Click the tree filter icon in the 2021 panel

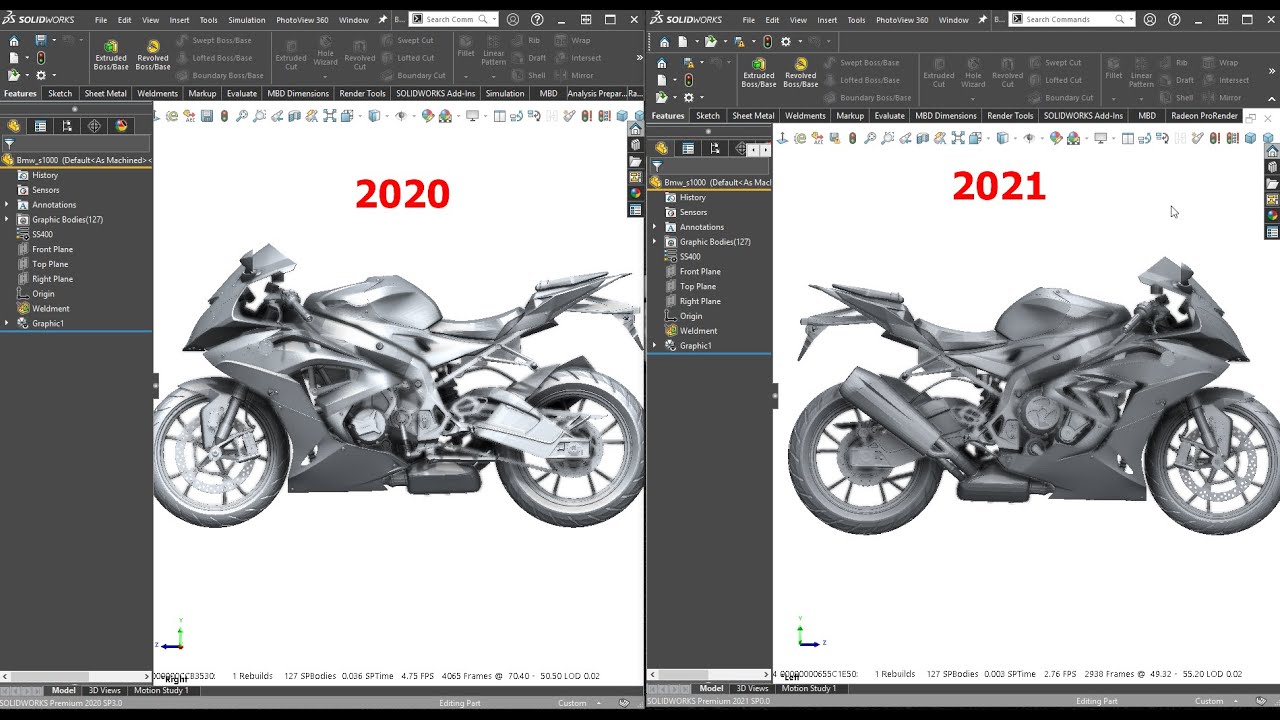click(x=657, y=166)
